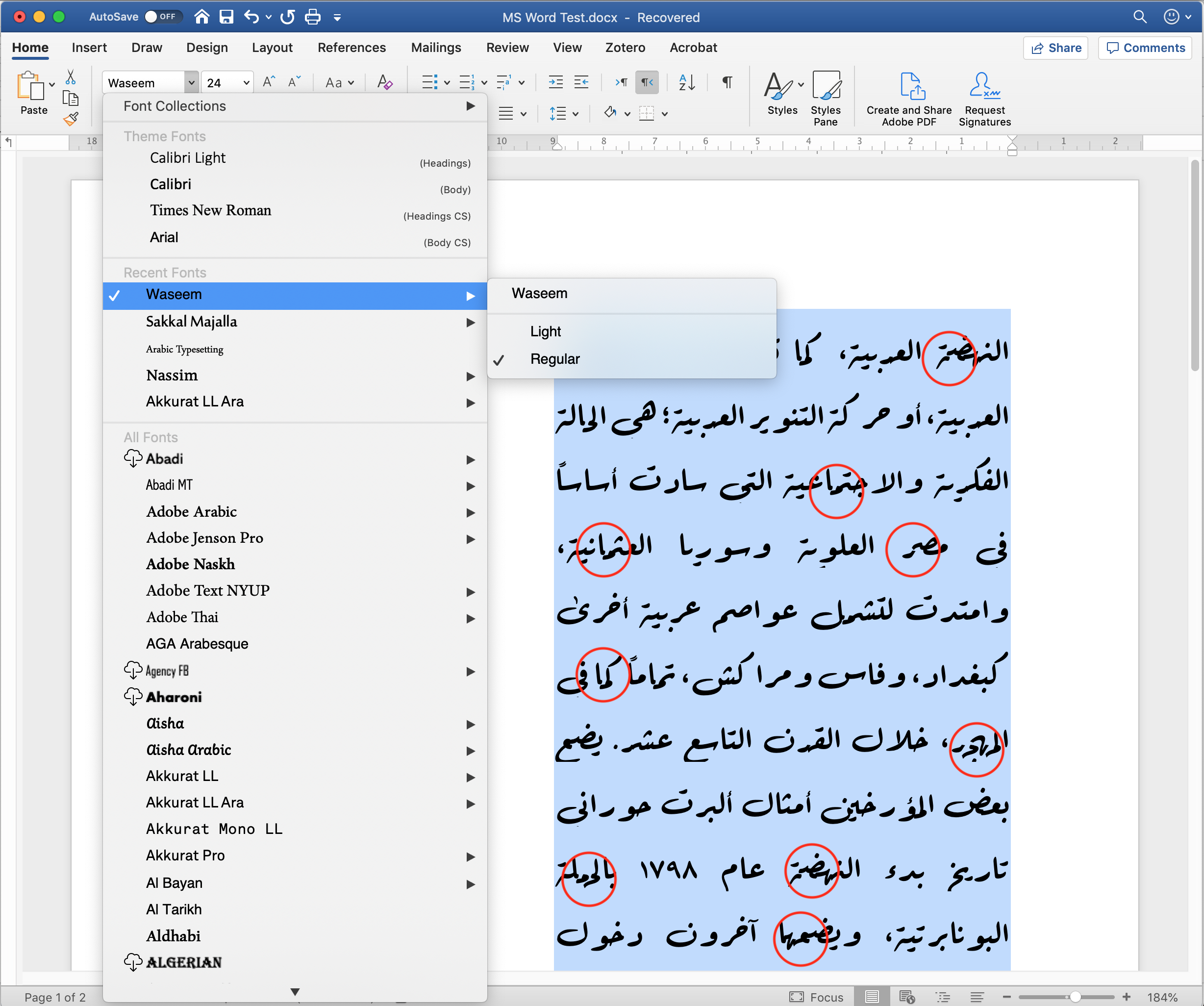Open the line spacing dropdown

[575, 113]
